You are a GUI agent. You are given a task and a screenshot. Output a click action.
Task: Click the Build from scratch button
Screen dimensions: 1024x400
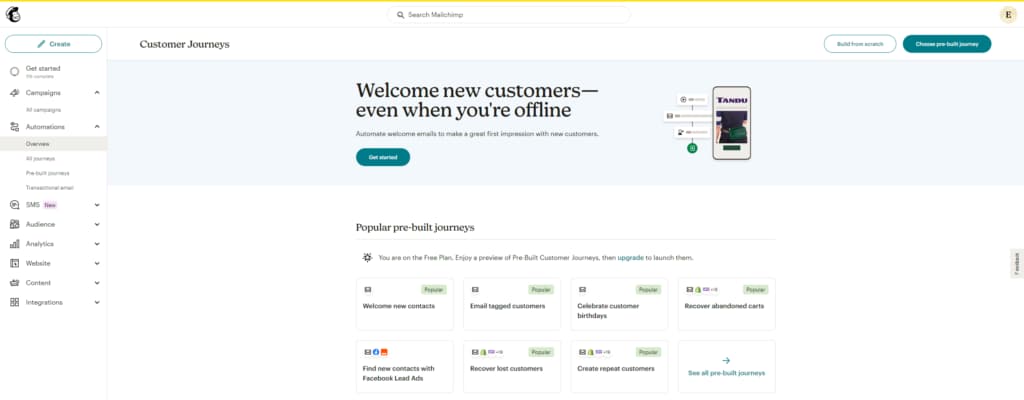pos(859,44)
